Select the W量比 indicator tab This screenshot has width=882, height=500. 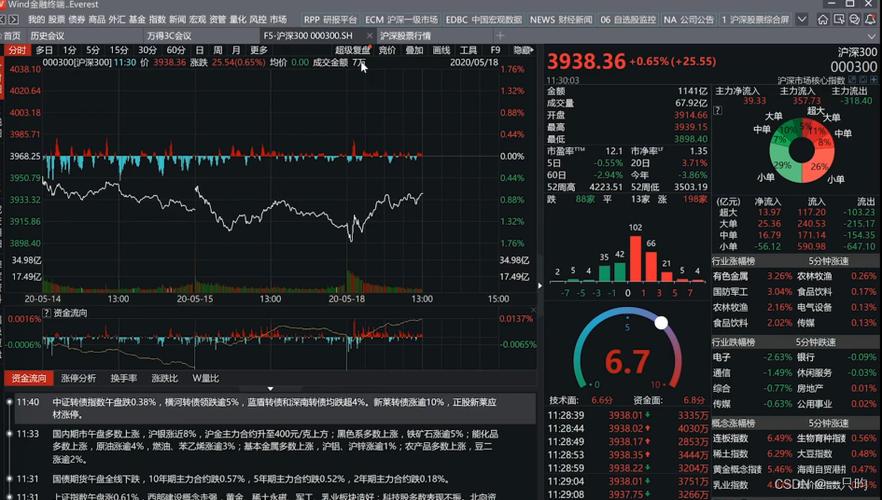[206, 378]
